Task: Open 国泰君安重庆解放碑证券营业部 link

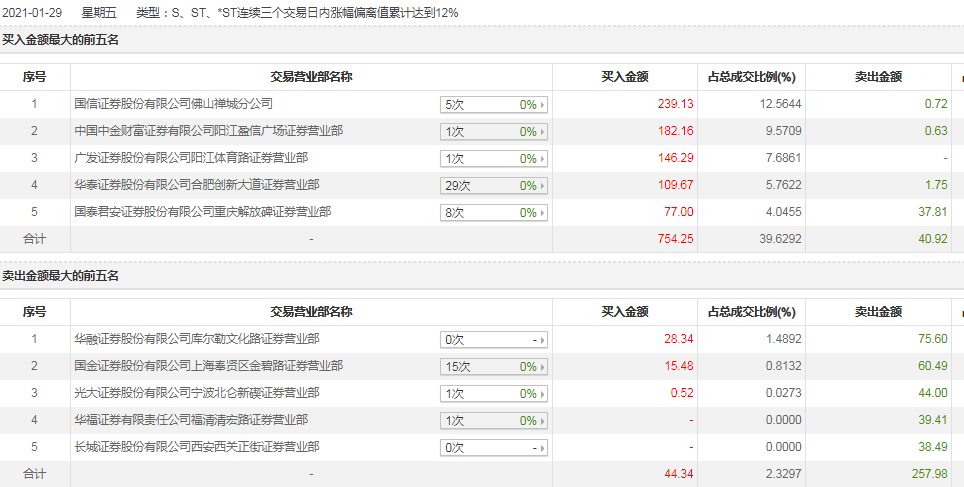Action: click(x=203, y=212)
